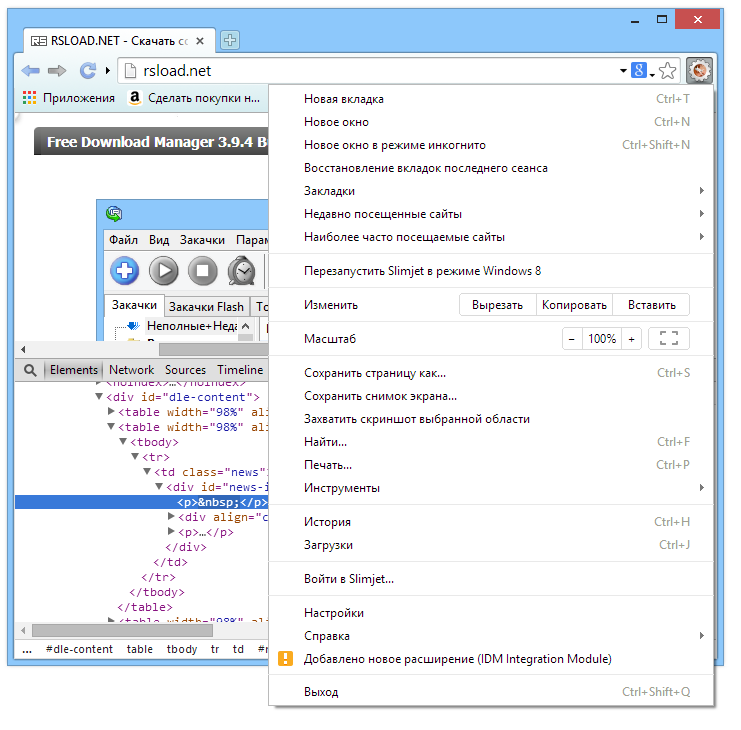
Task: Click #dle-content breadcrumb in DevTools
Action: (x=79, y=649)
